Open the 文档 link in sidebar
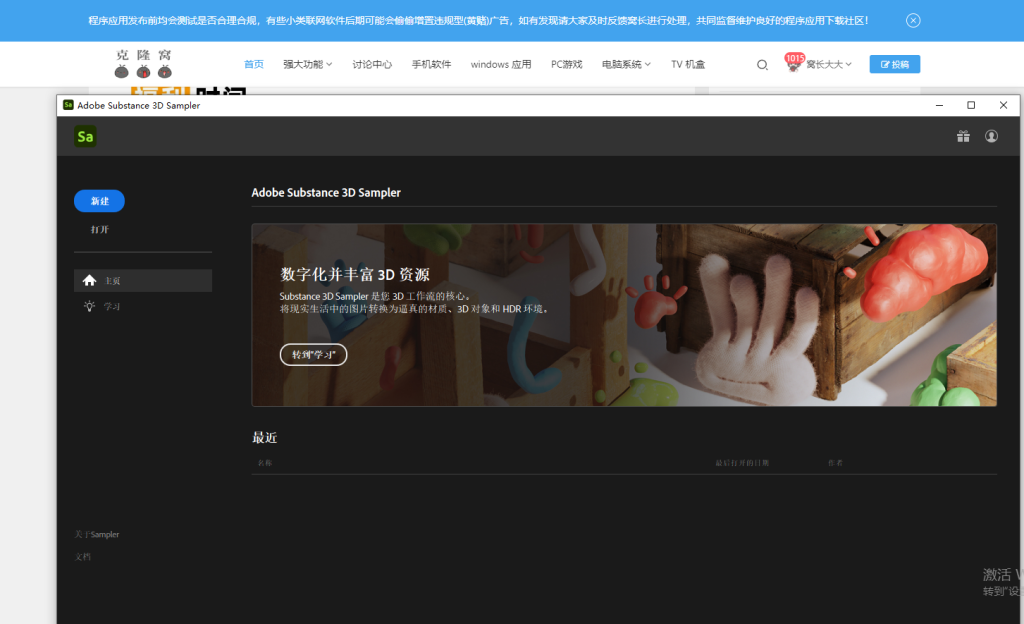 [x=83, y=557]
